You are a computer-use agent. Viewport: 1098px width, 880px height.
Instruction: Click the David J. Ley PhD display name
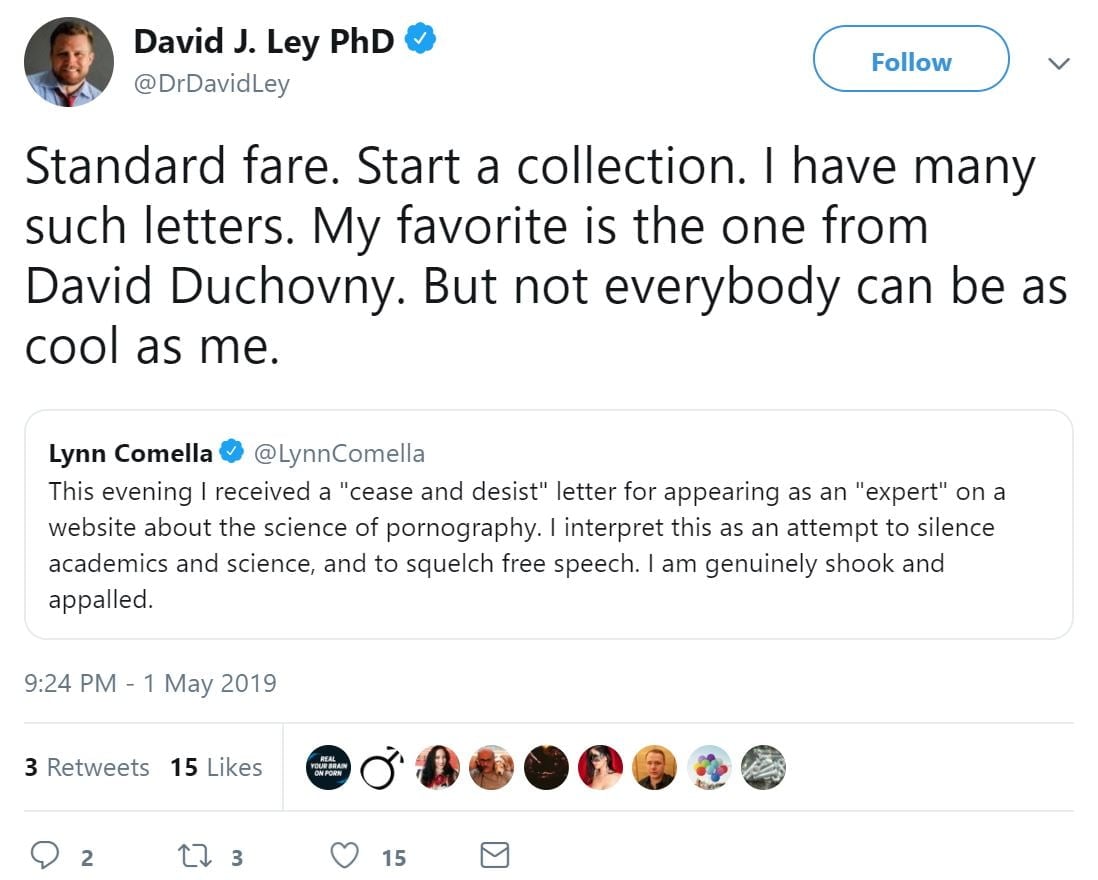pos(263,41)
